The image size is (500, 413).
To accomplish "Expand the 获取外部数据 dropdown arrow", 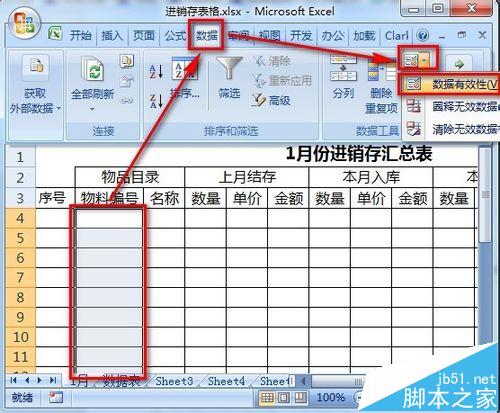I will pyautogui.click(x=59, y=108).
